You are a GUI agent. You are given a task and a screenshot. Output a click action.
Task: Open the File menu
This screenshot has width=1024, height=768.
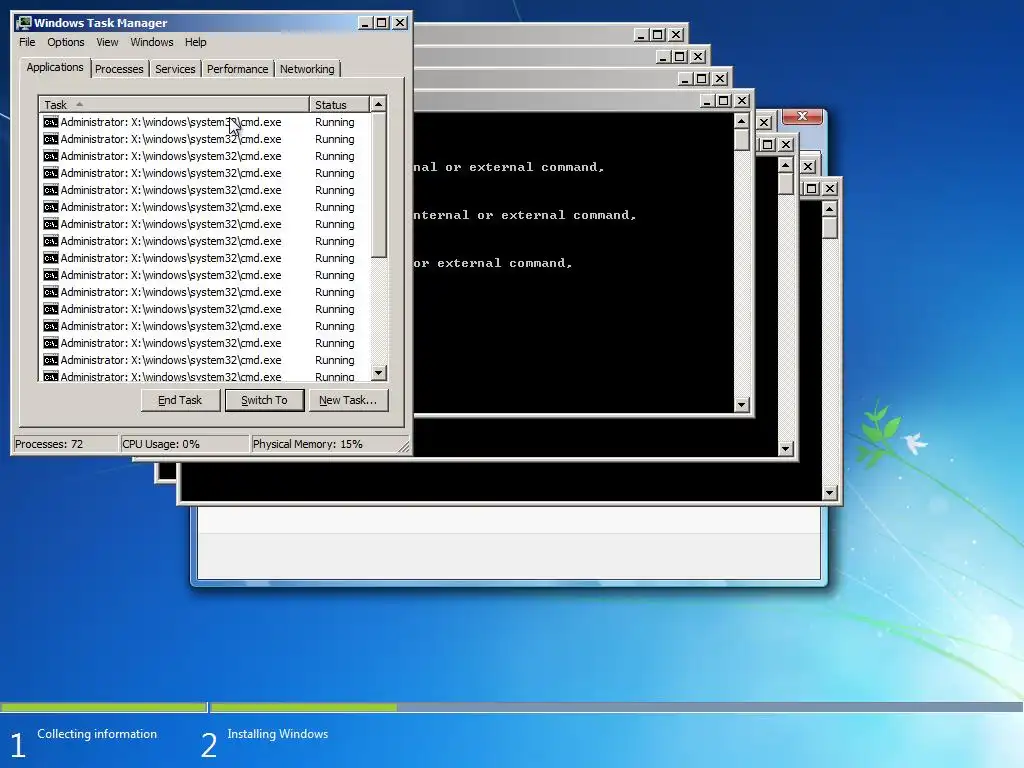click(27, 42)
